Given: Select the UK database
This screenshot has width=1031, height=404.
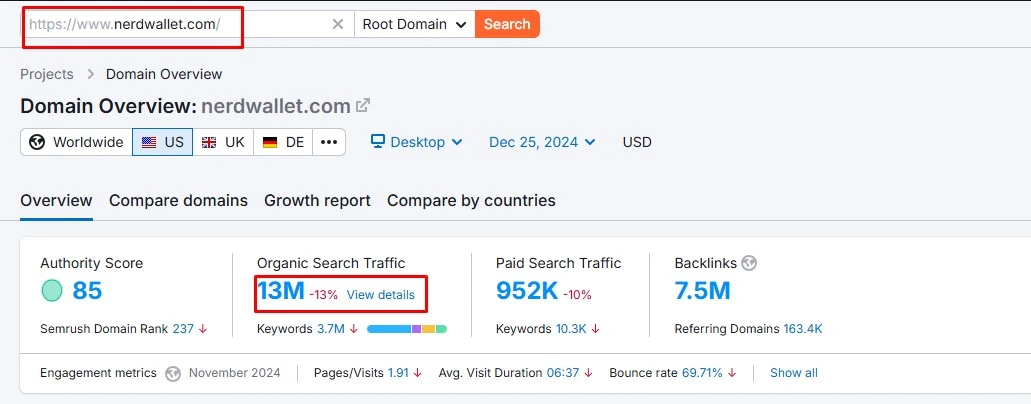Looking at the screenshot, I should click(x=223, y=142).
